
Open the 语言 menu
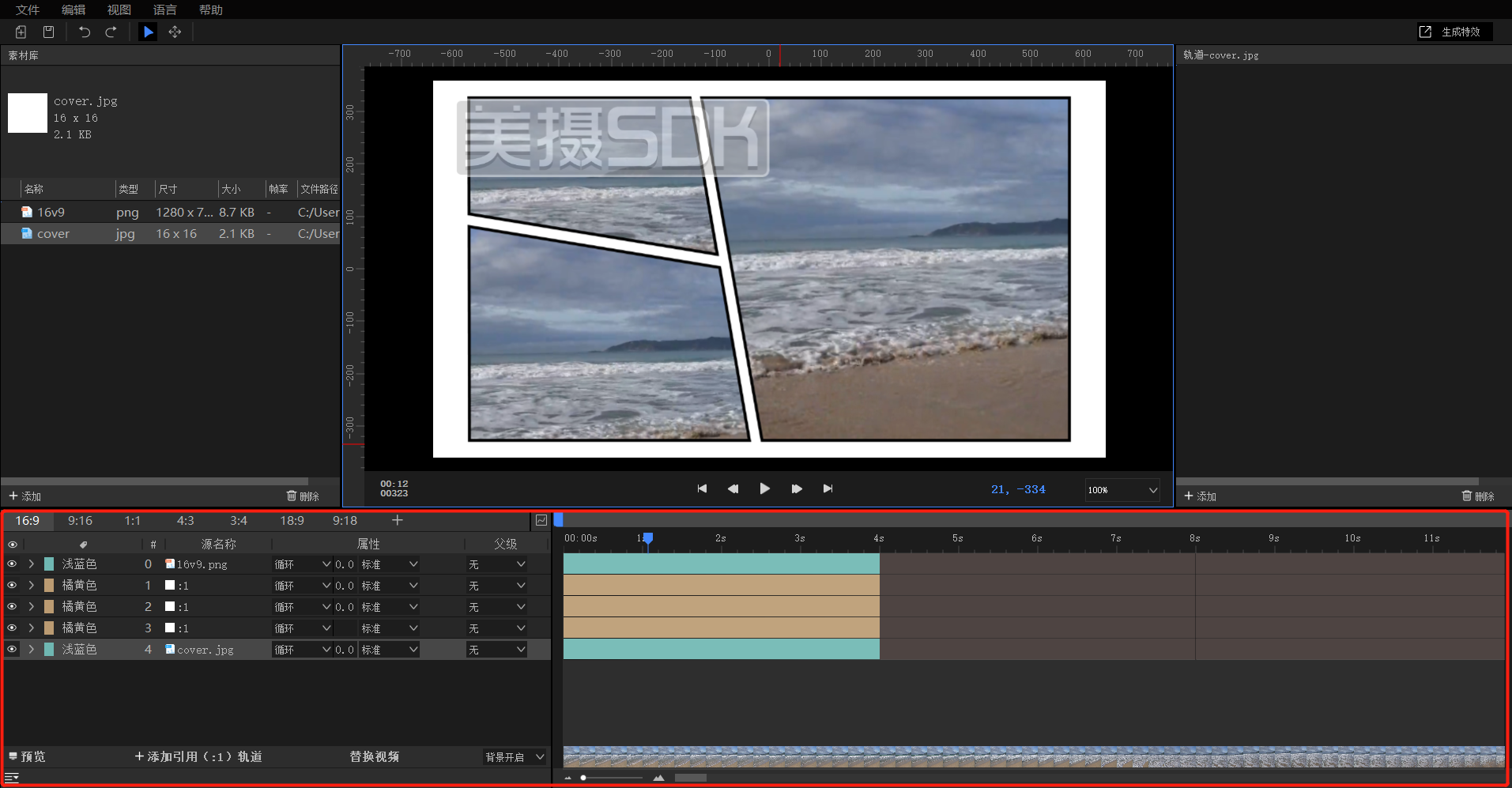tap(165, 9)
